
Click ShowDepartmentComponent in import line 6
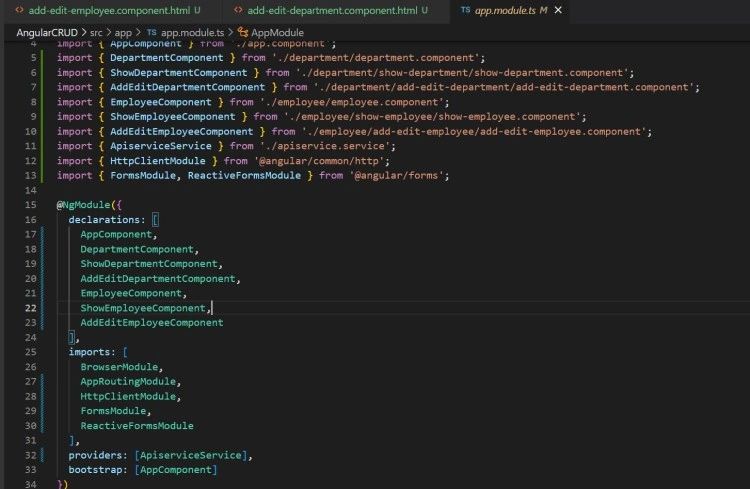pos(178,73)
